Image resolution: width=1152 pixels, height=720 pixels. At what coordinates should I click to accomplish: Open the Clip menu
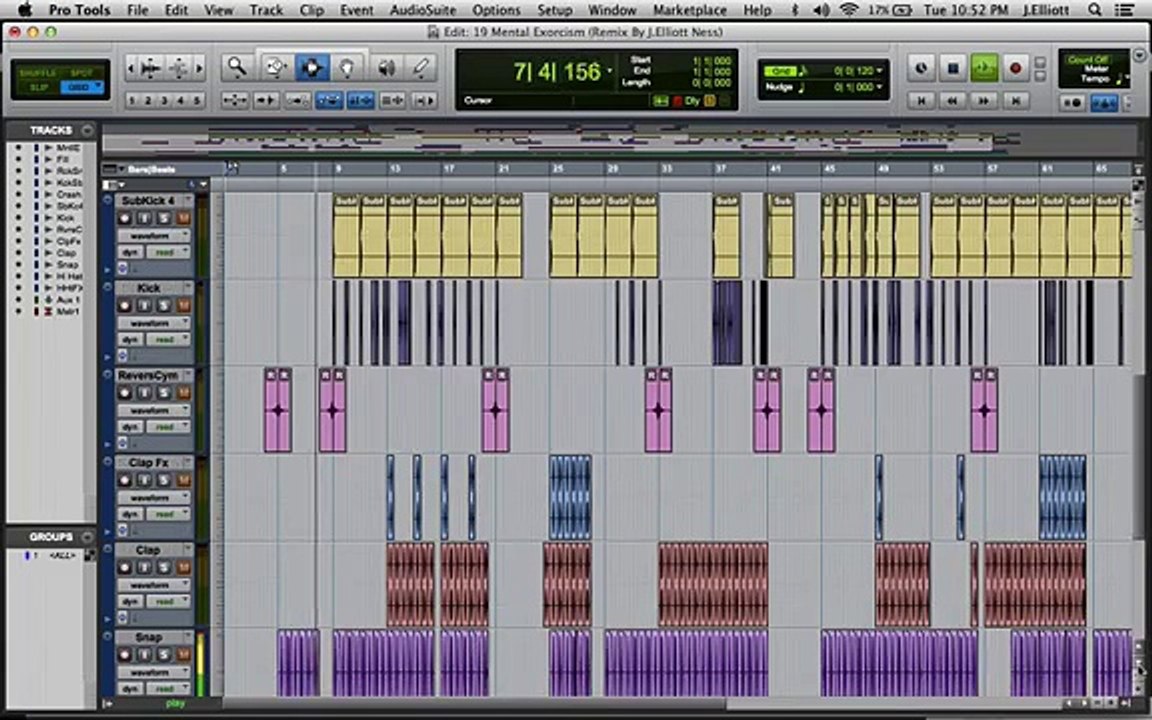[312, 10]
